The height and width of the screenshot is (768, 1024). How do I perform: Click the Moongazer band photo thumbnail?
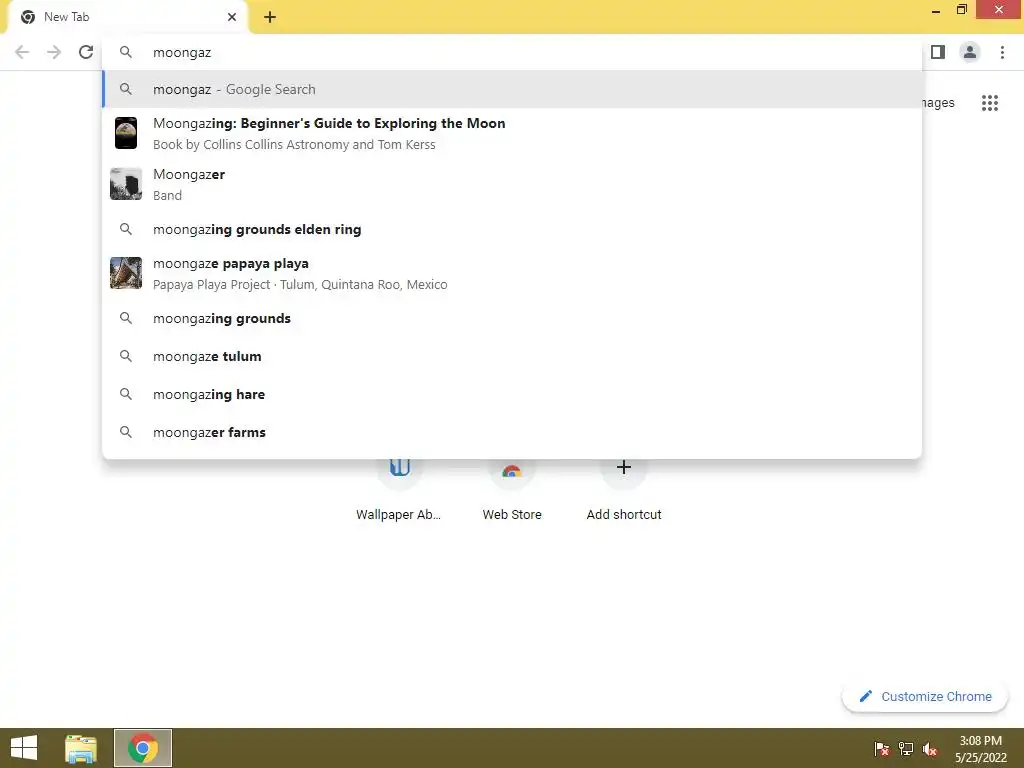coord(126,184)
